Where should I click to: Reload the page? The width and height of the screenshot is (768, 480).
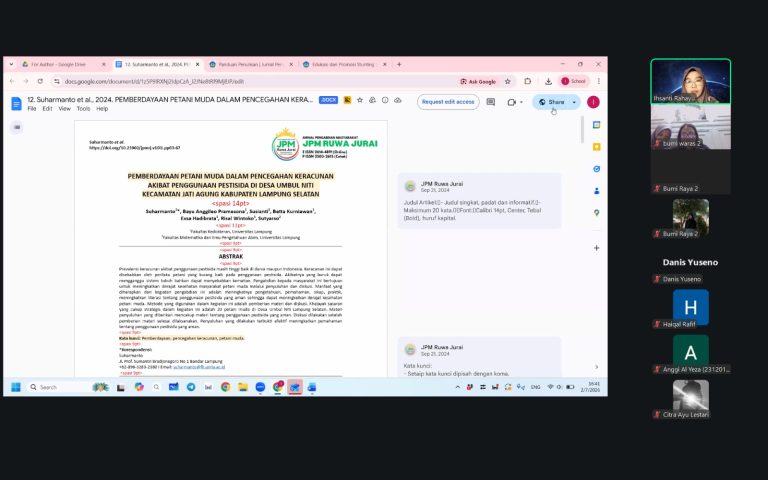pos(40,81)
